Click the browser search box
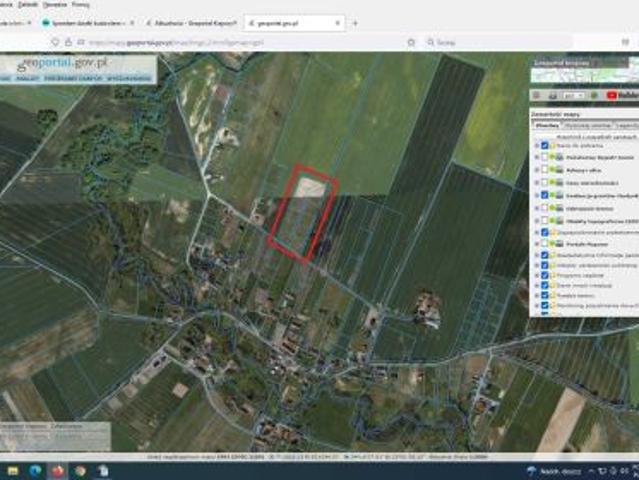Image resolution: width=639 pixels, height=480 pixels. click(x=499, y=42)
